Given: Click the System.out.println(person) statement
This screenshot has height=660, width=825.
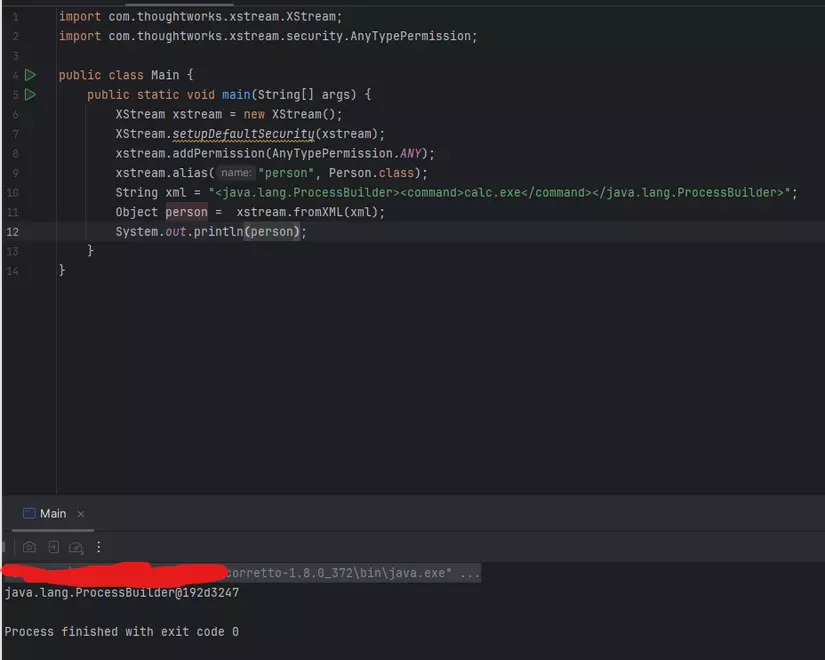Looking at the screenshot, I should (x=210, y=232).
